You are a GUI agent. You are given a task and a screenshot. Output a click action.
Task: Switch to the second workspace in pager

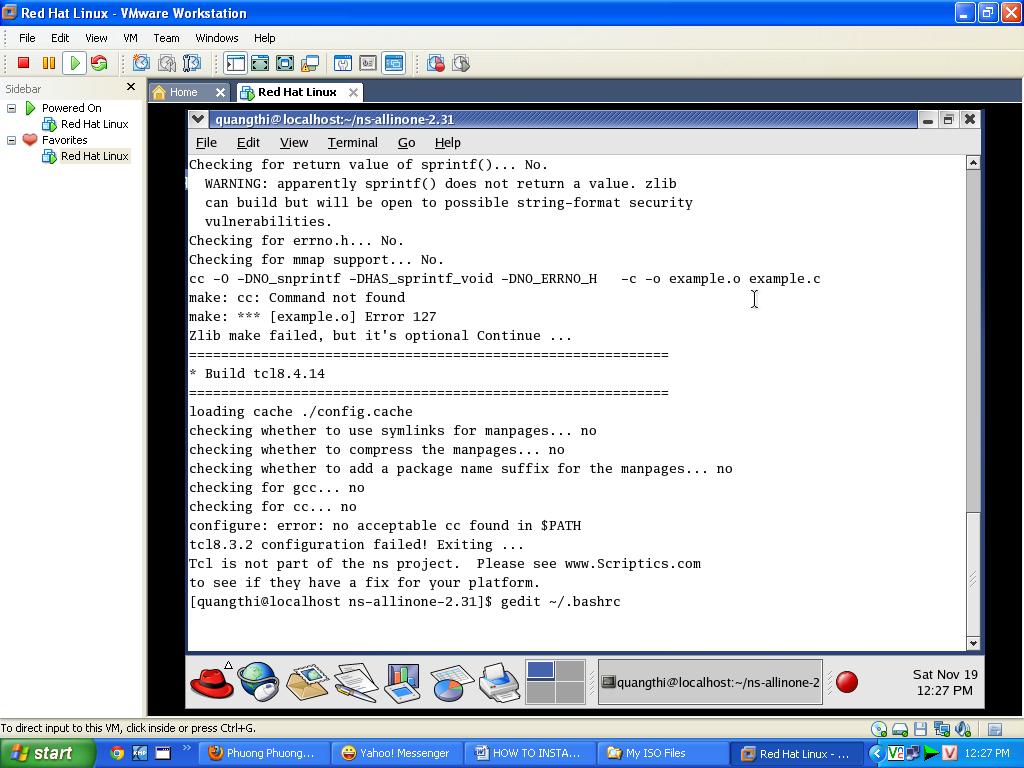569,670
